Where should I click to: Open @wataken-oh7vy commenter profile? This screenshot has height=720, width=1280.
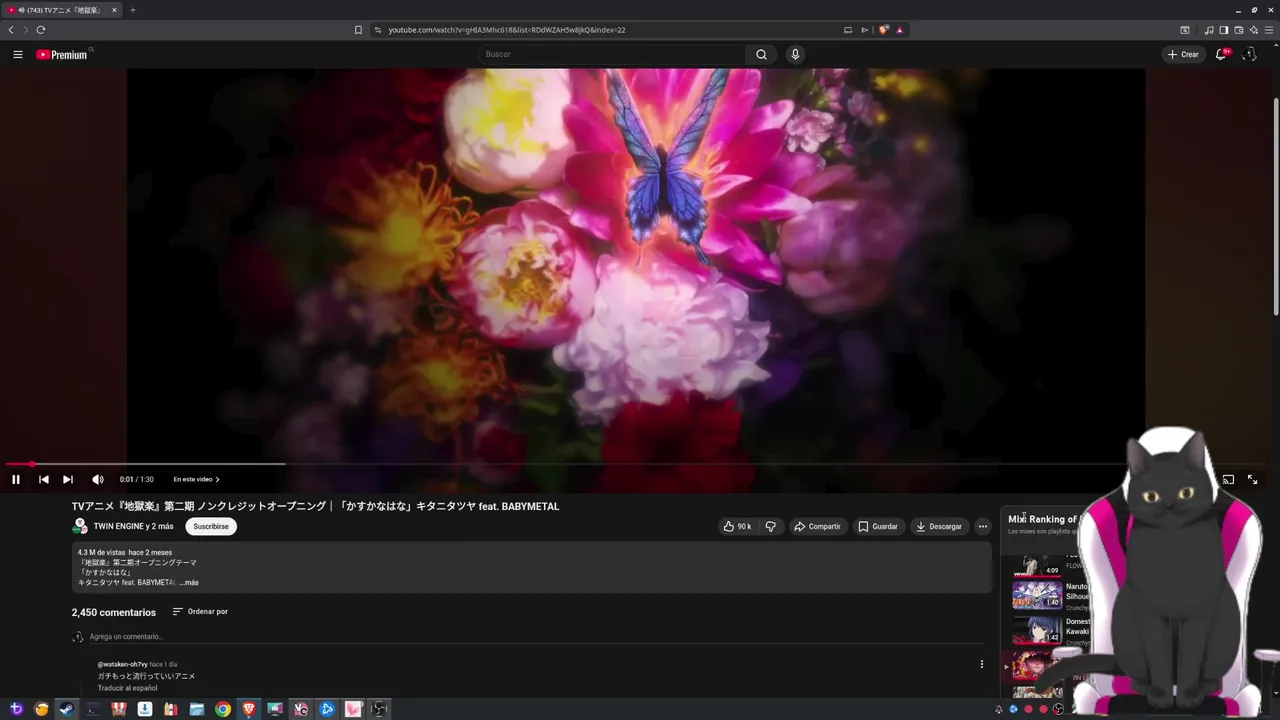click(122, 664)
